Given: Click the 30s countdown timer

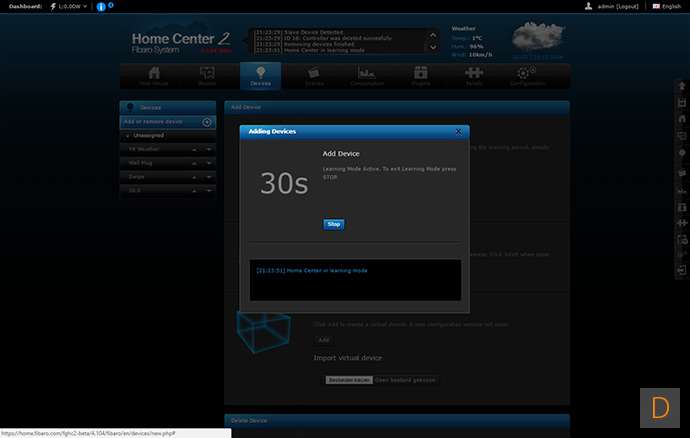Looking at the screenshot, I should [x=284, y=183].
